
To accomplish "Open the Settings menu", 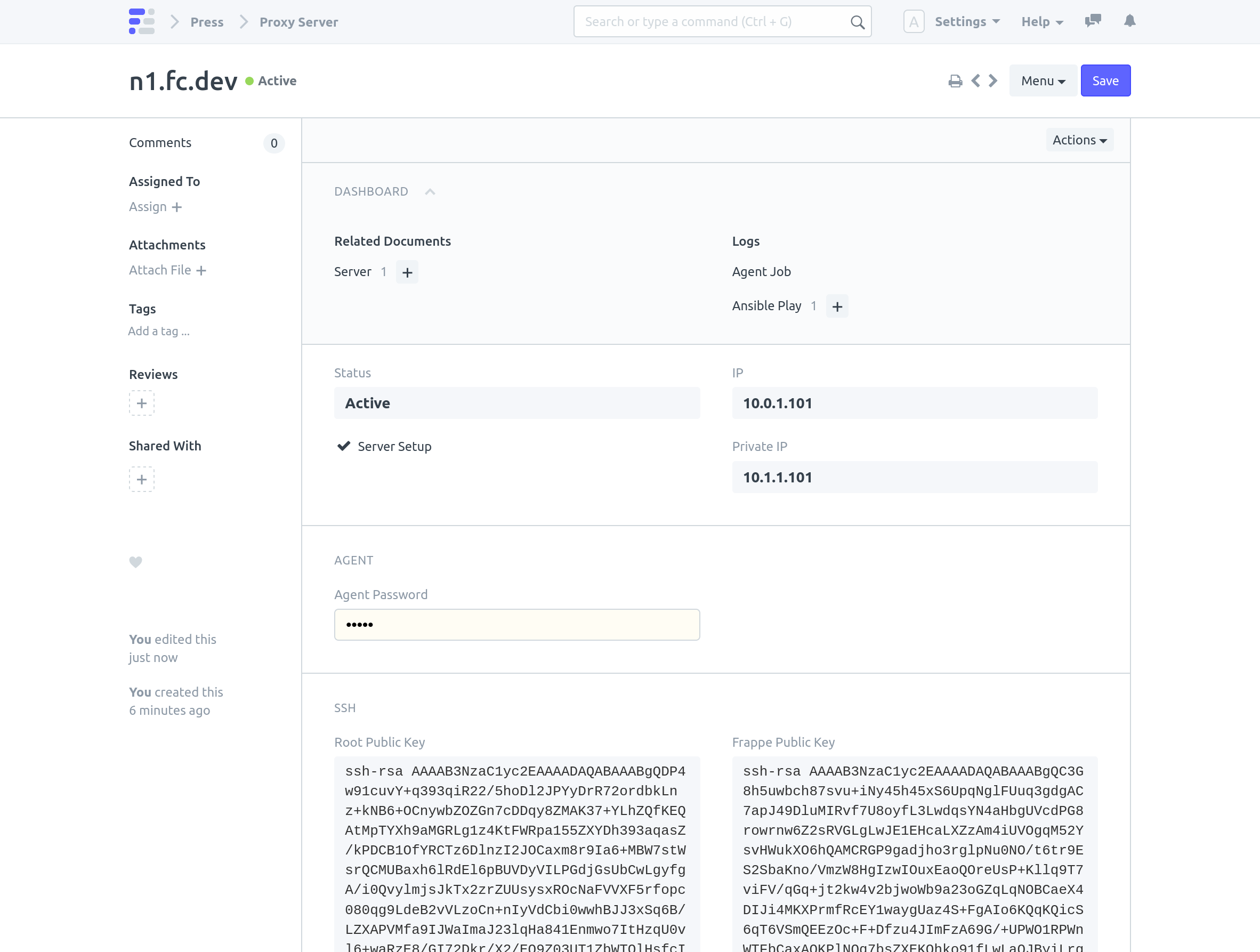I will (967, 22).
